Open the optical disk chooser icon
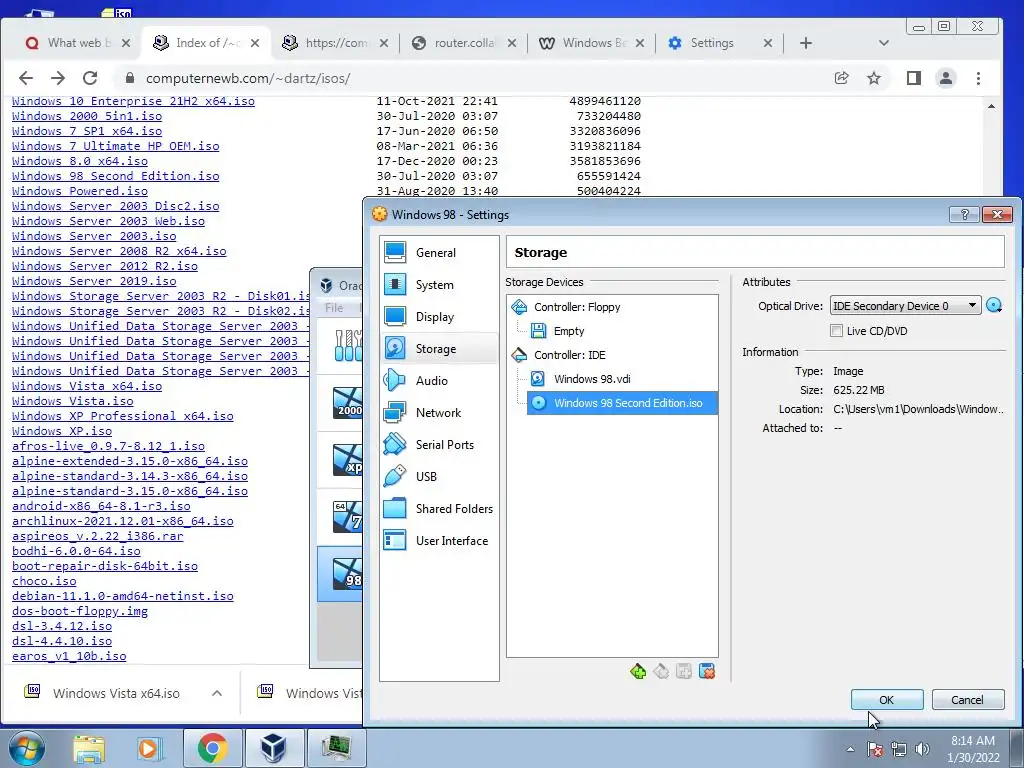This screenshot has height=768, width=1024. (x=994, y=306)
